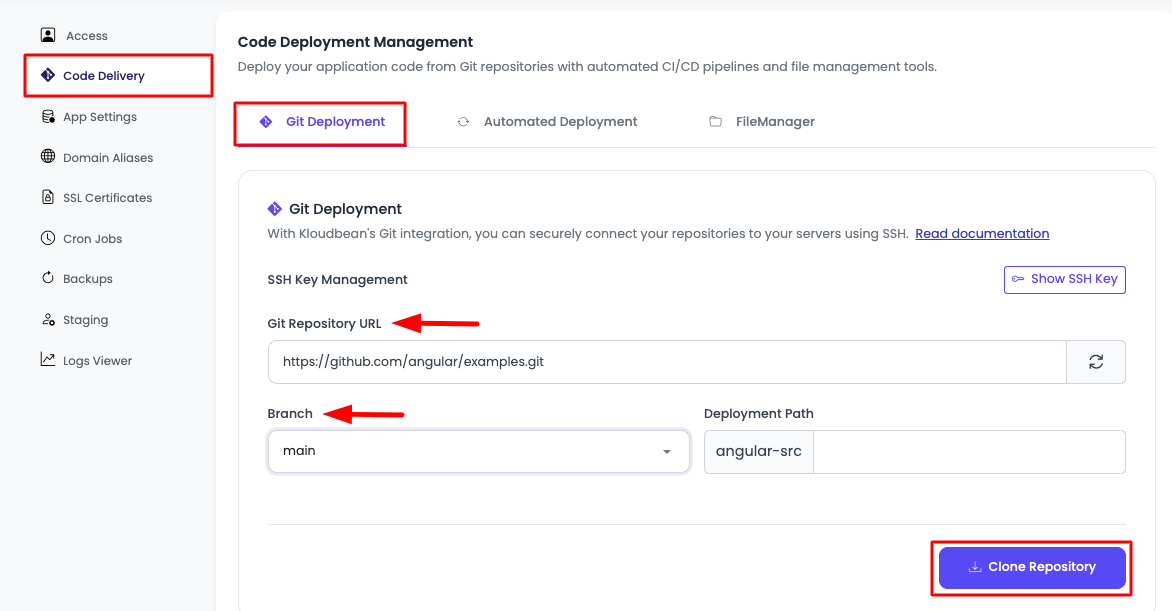The height and width of the screenshot is (611, 1172).
Task: Expand the Branch dropdown showing main
Action: tap(478, 451)
